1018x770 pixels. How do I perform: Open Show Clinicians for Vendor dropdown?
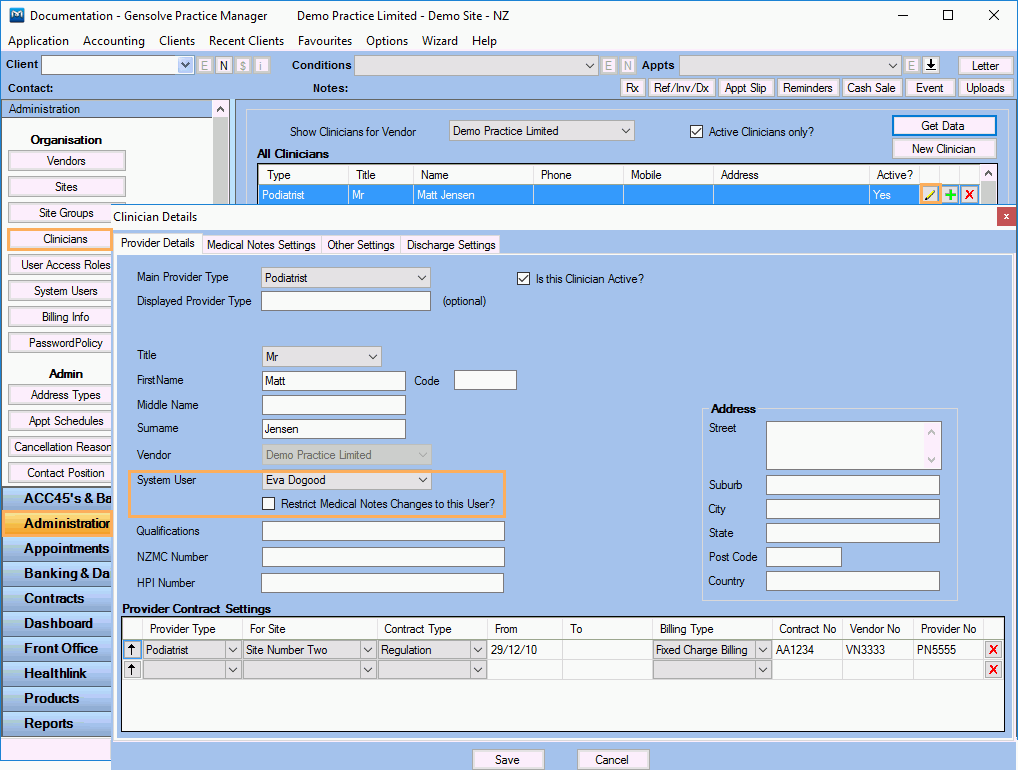[625, 130]
